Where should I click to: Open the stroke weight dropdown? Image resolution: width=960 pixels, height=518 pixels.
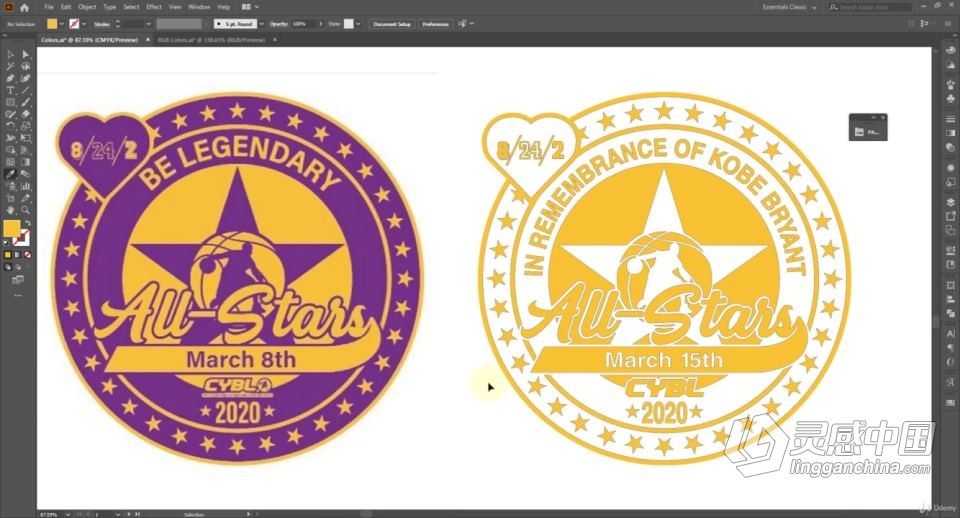[148, 24]
